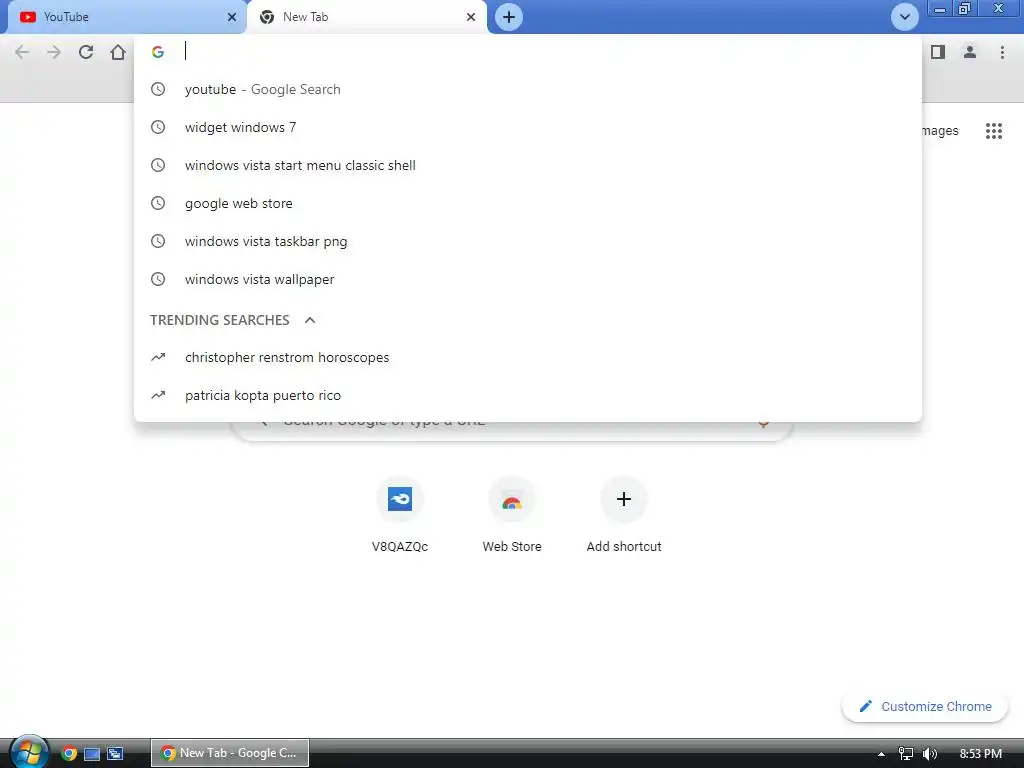The height and width of the screenshot is (768, 1024).
Task: Open the tab search dropdown arrow
Action: click(904, 17)
